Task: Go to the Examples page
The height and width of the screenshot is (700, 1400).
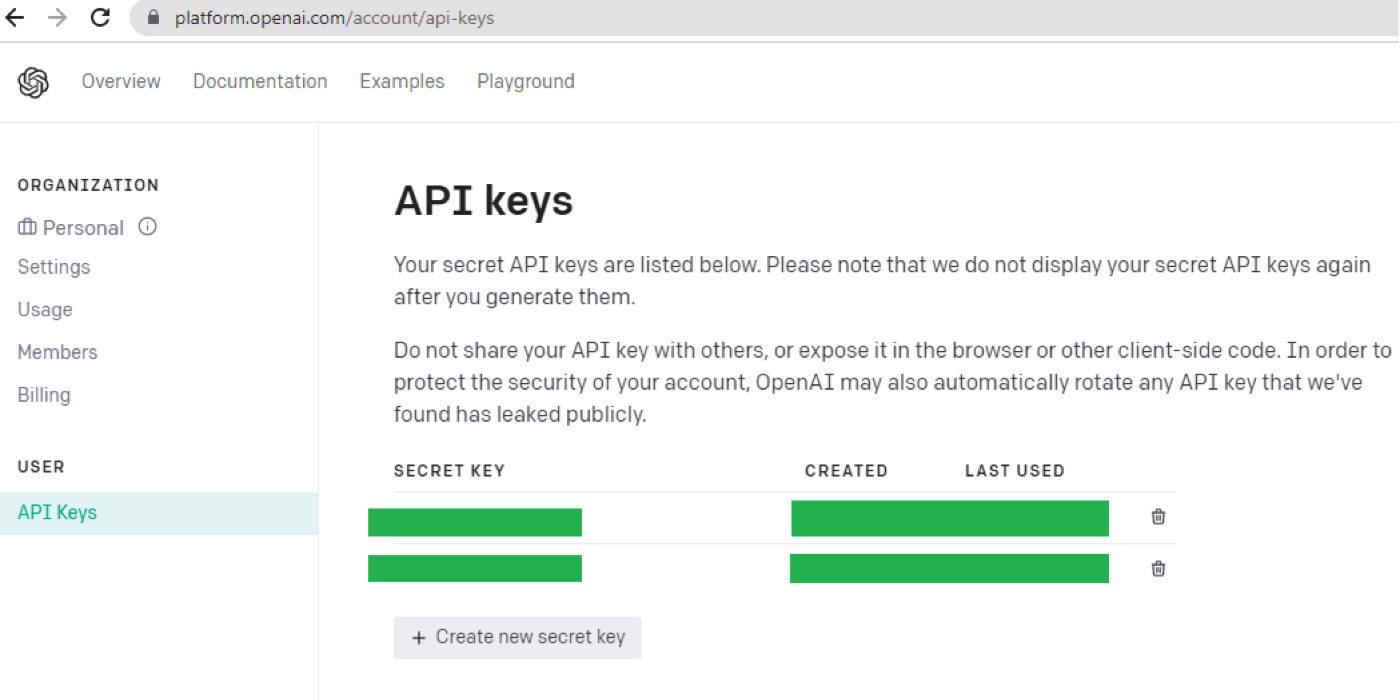Action: (x=402, y=82)
